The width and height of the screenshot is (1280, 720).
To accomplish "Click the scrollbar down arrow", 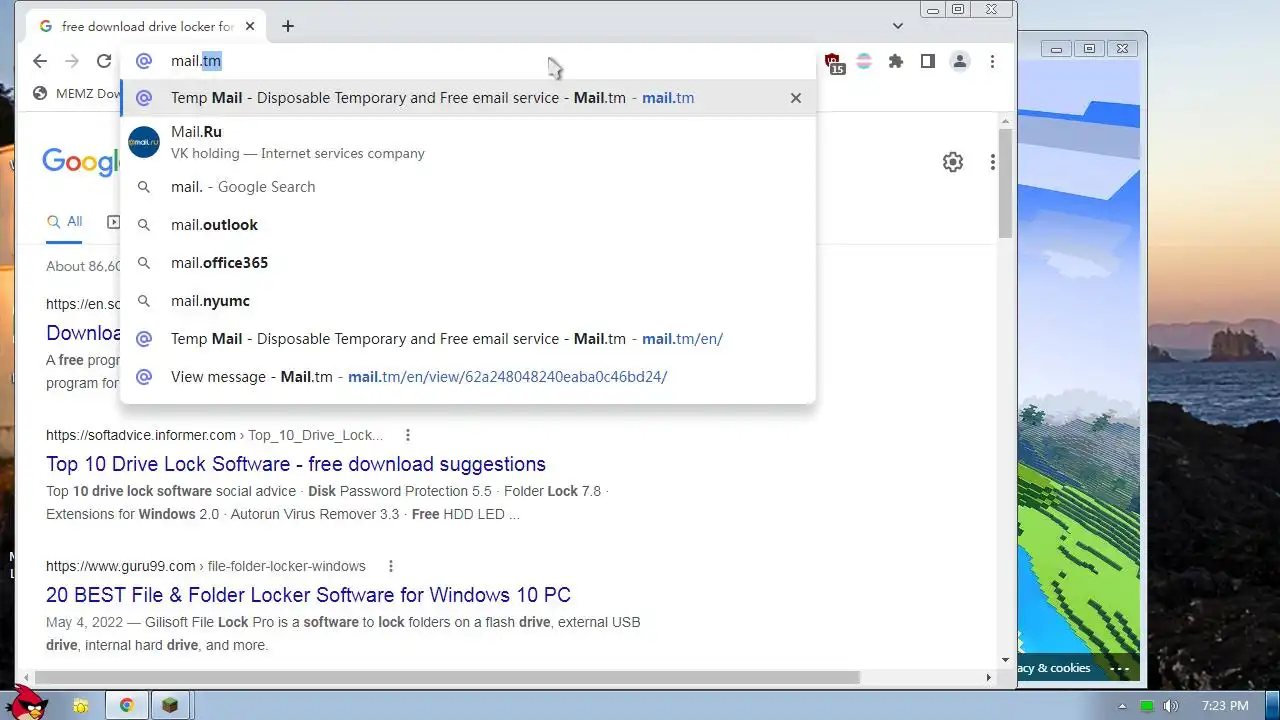I will 1006,660.
